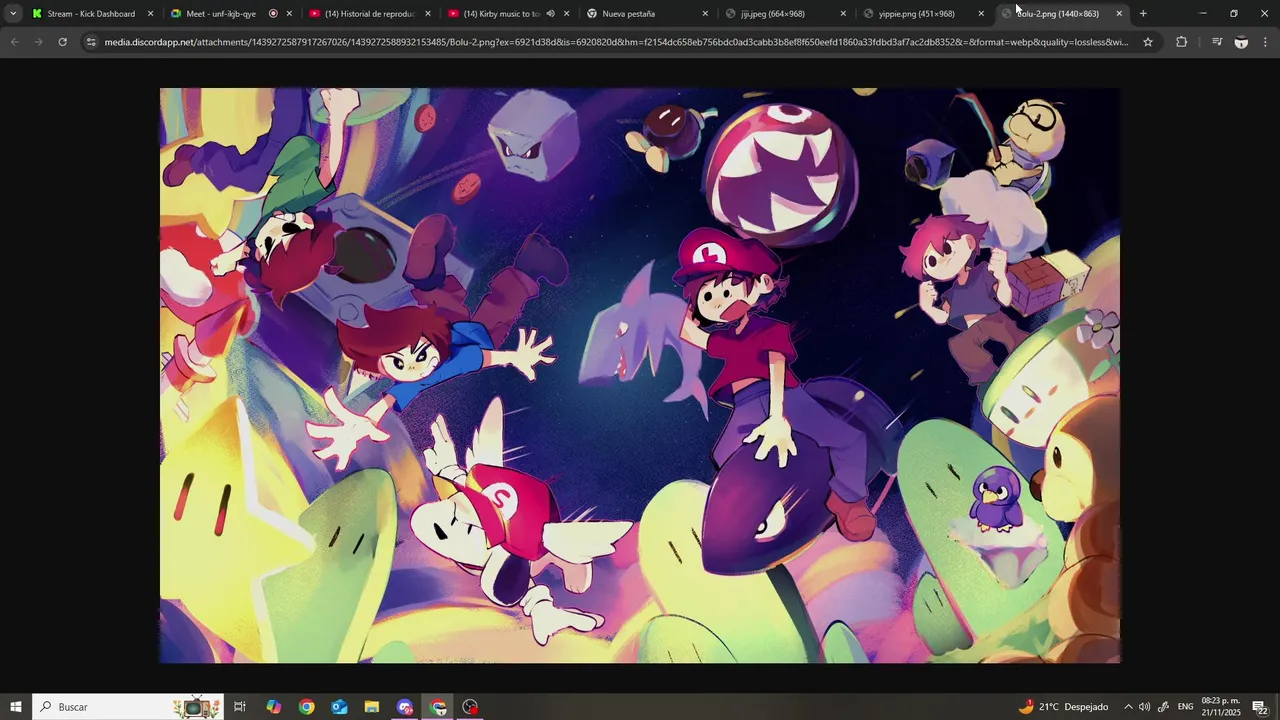Expand the tab search dropdown
The height and width of the screenshot is (720, 1280).
tap(13, 13)
